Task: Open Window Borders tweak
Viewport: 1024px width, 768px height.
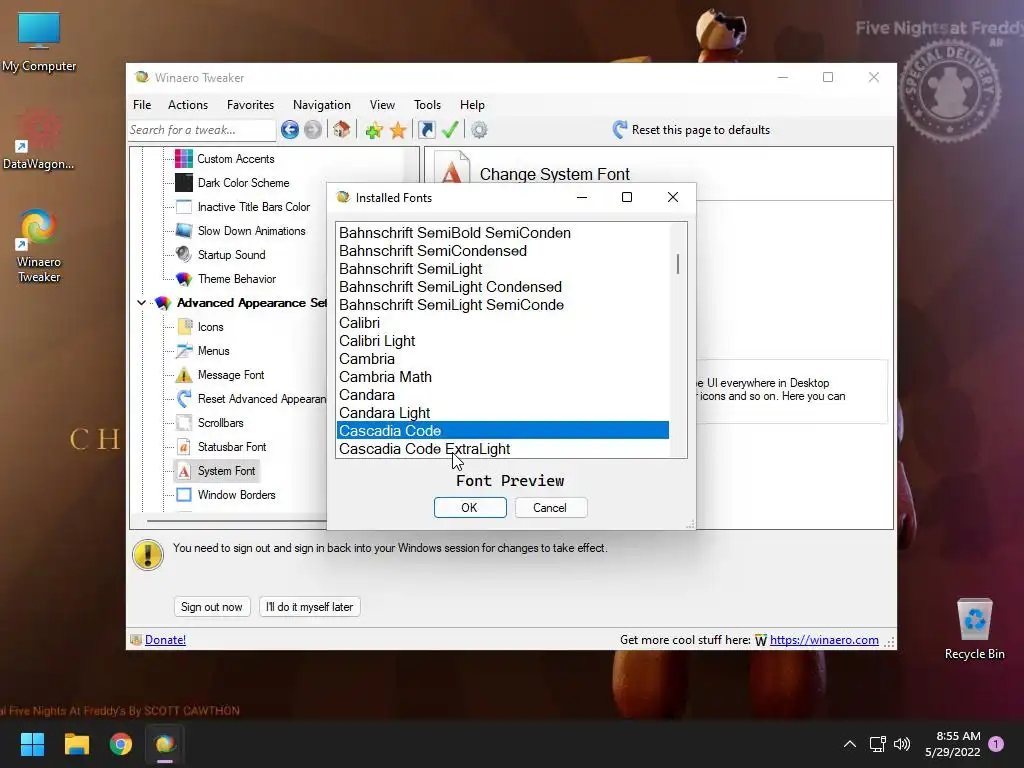Action: 236,495
